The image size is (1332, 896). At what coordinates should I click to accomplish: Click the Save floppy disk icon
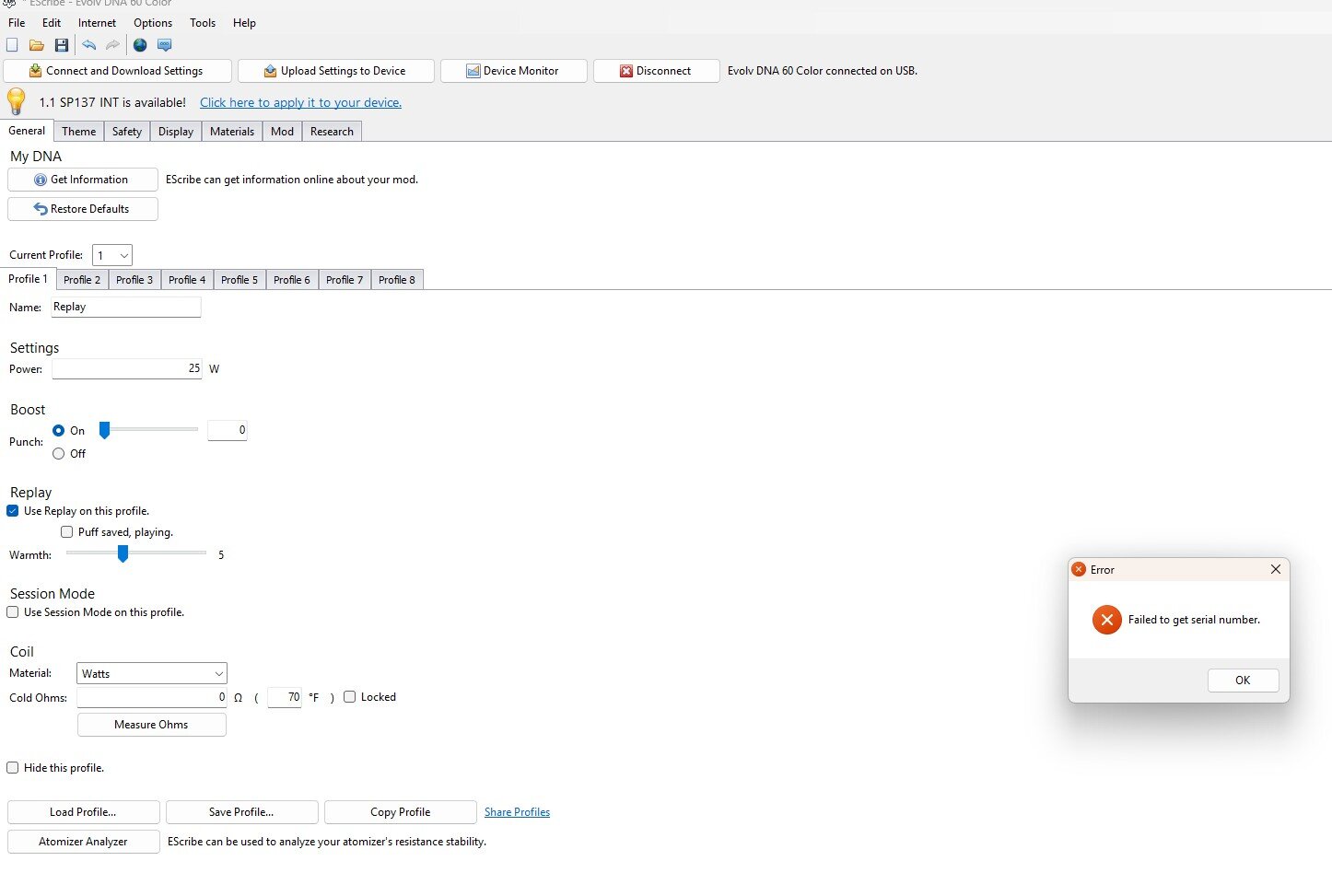[62, 45]
